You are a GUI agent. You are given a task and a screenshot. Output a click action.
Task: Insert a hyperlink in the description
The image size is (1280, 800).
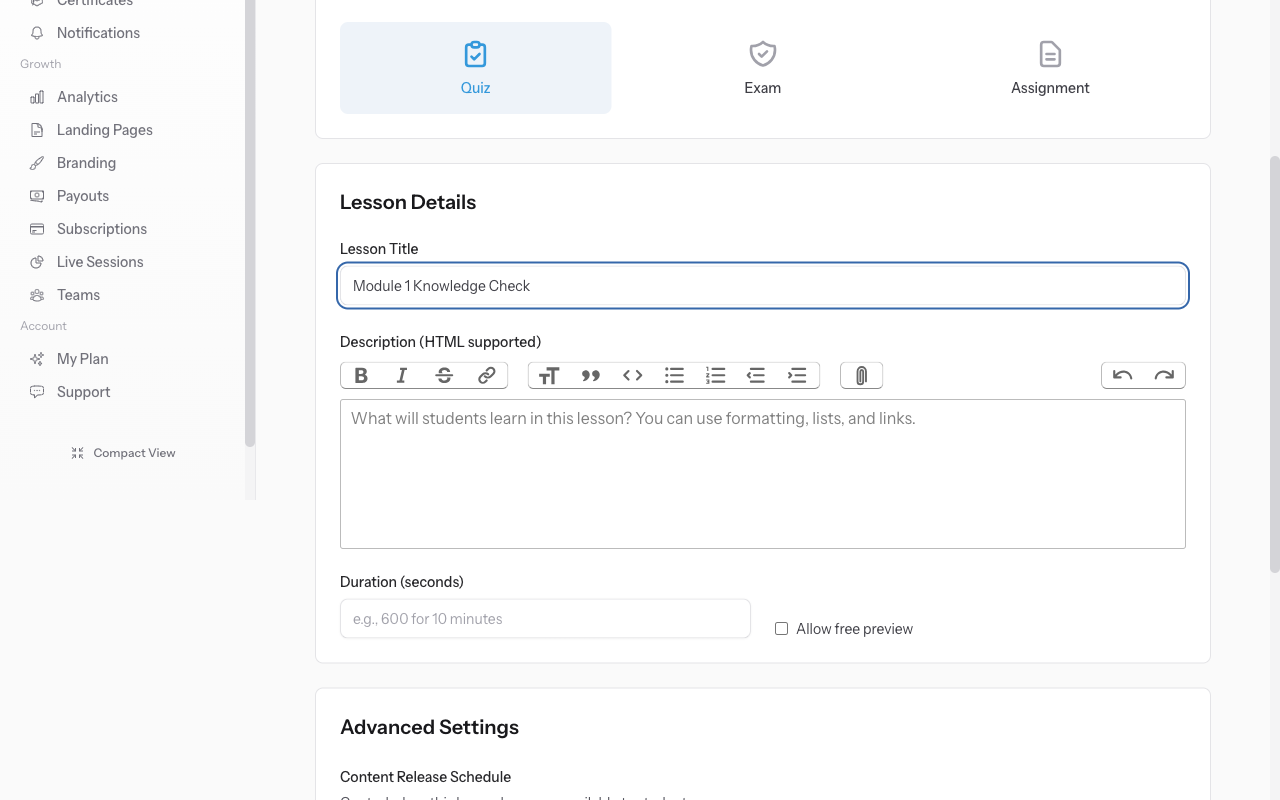click(486, 375)
